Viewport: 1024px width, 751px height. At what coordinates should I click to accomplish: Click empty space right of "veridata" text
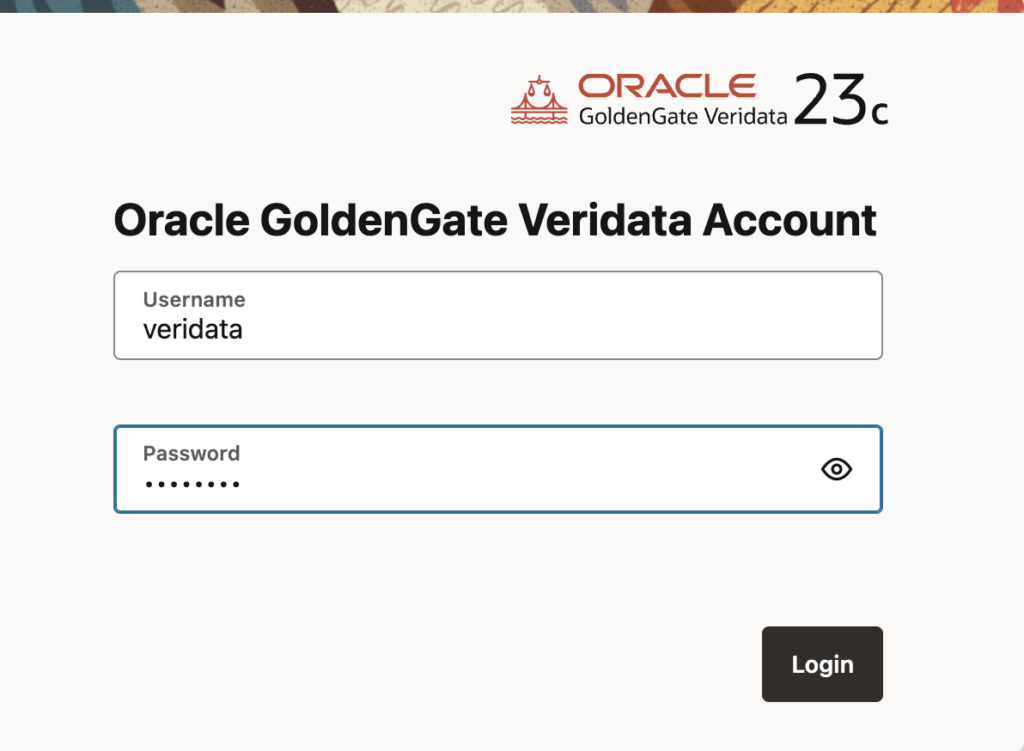click(560, 329)
